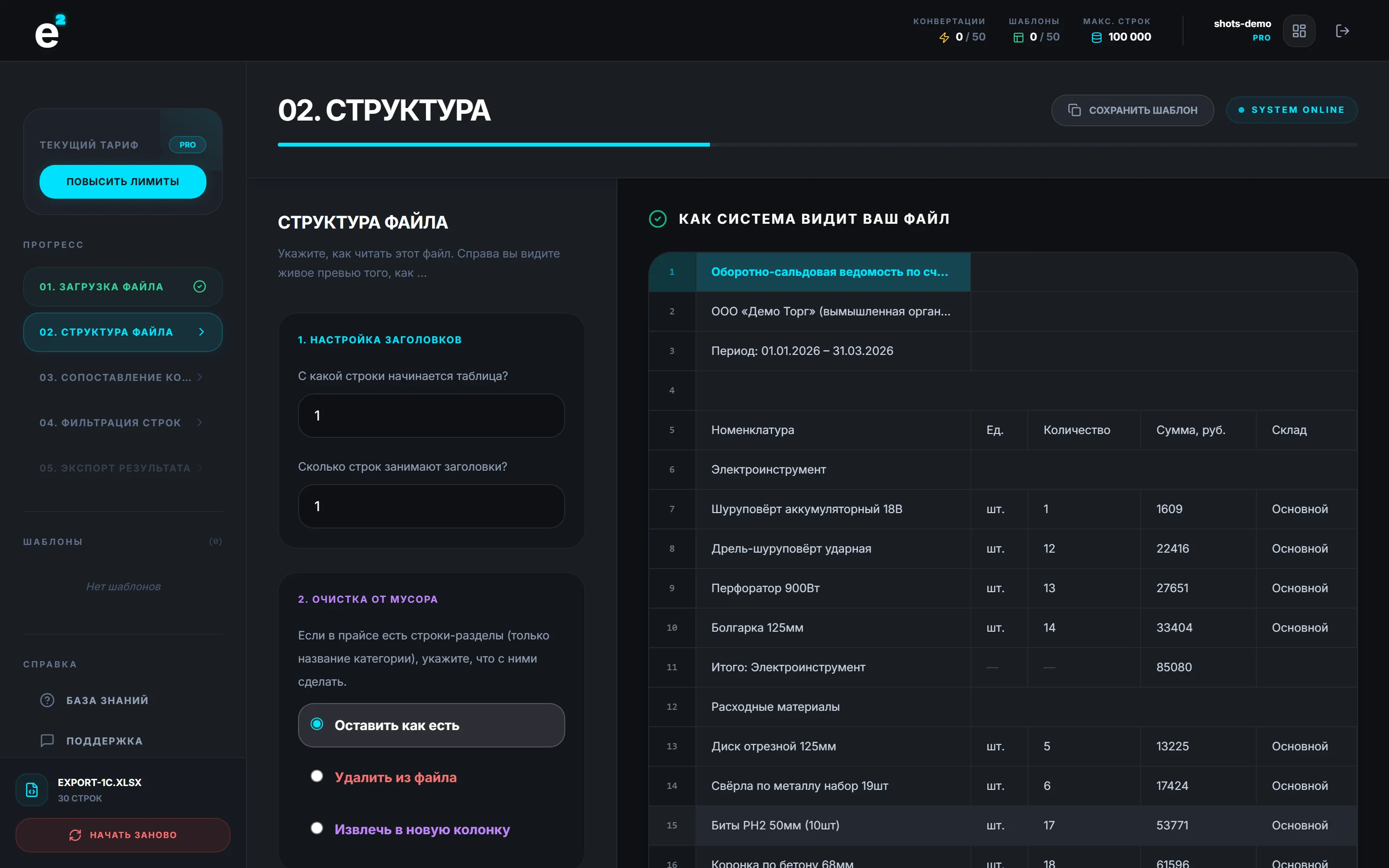Screen dimensions: 1389x868
Task: Click the SYSTEM ONLINE status badge
Action: point(1292,110)
